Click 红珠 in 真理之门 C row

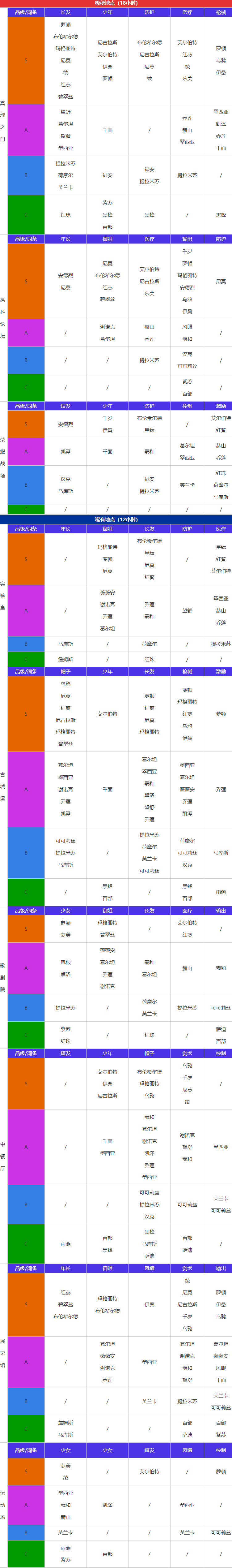(x=65, y=215)
